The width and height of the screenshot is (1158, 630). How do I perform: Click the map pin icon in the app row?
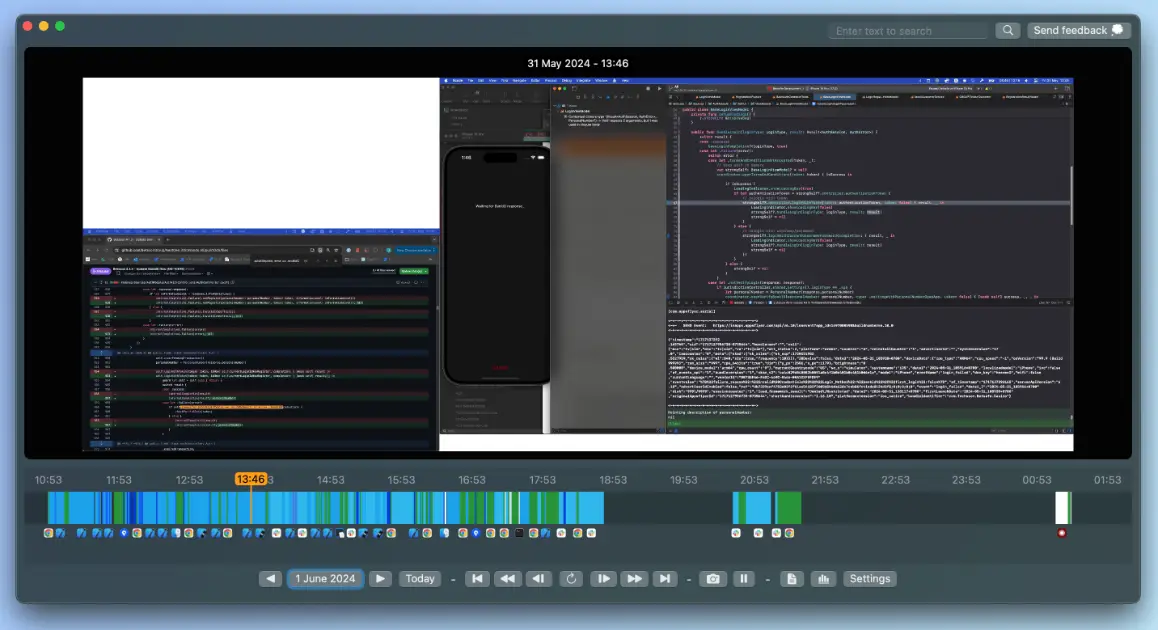coord(123,533)
